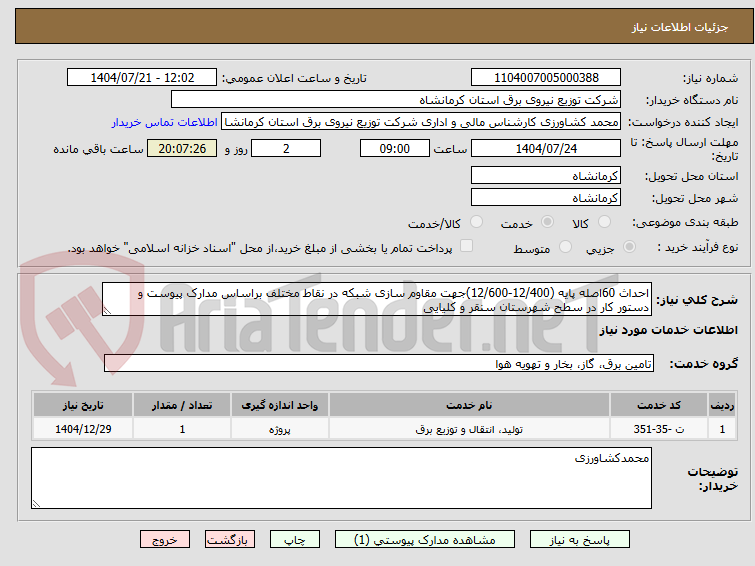Click the کد خدمت column header
This screenshot has width=755, height=566.
[x=659, y=405]
